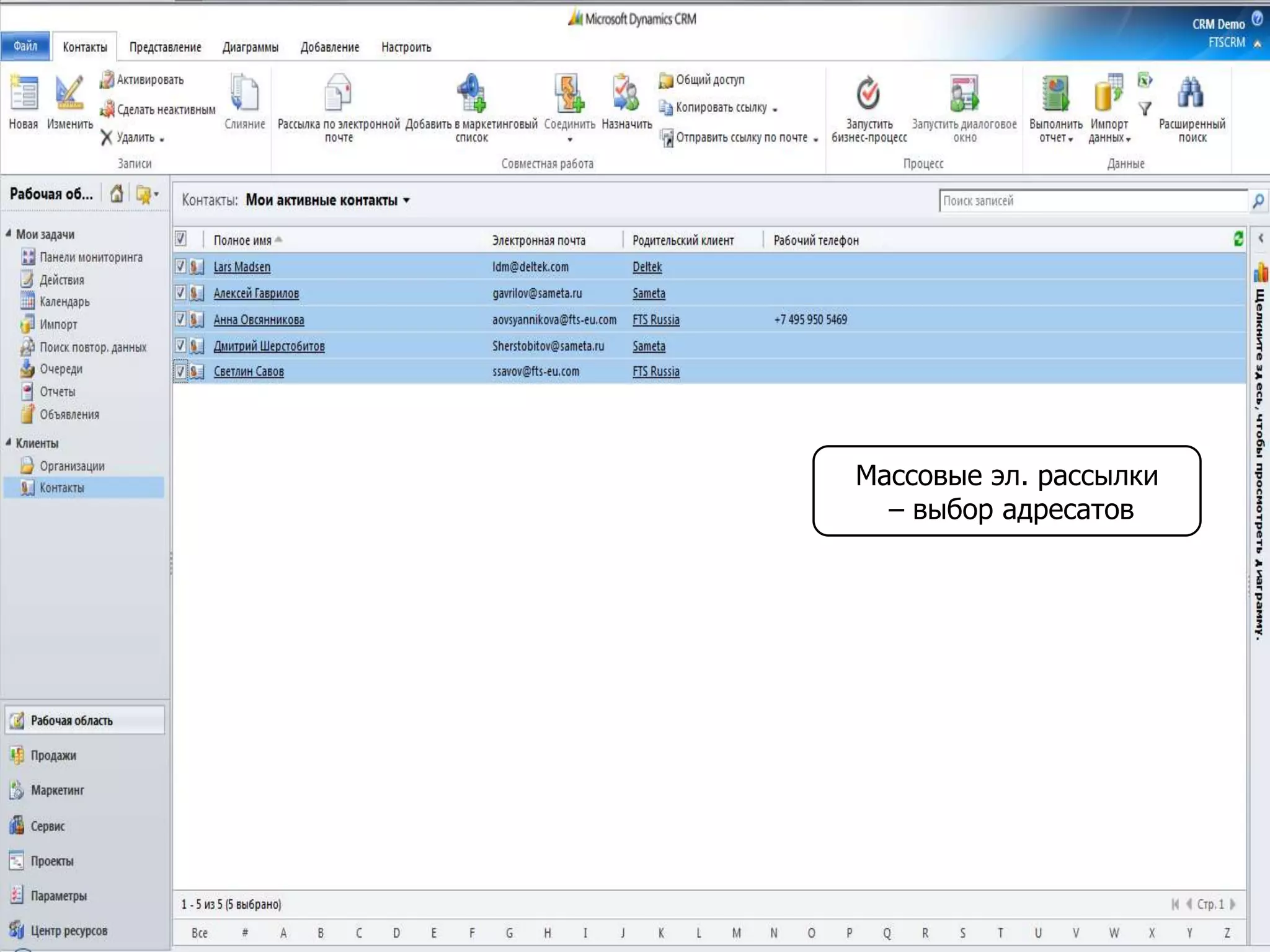Open the Файл tab

click(25, 46)
